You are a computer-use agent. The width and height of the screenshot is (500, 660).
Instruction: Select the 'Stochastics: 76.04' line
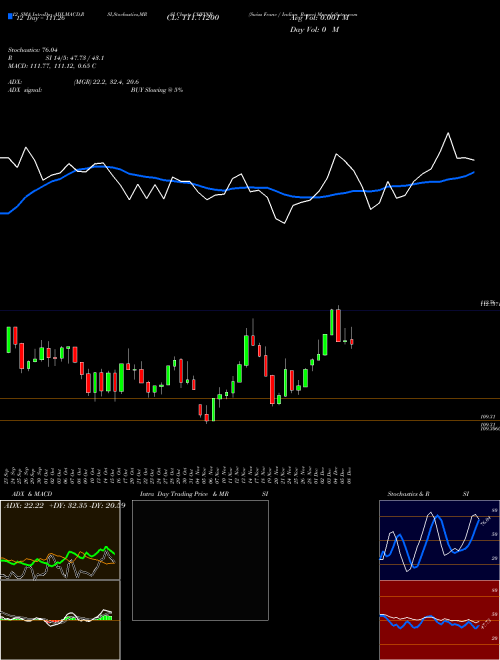tap(33, 50)
